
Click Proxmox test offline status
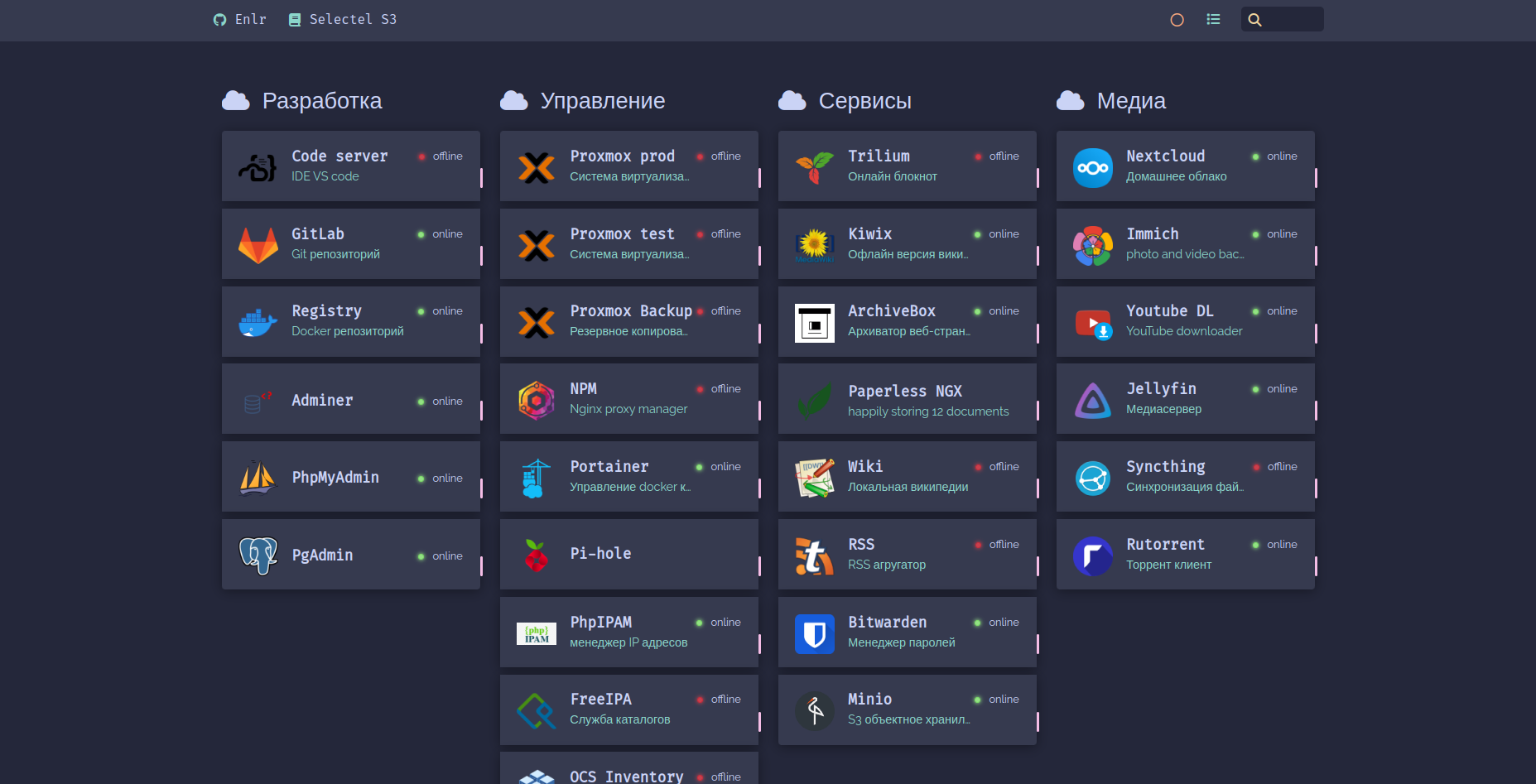click(719, 233)
